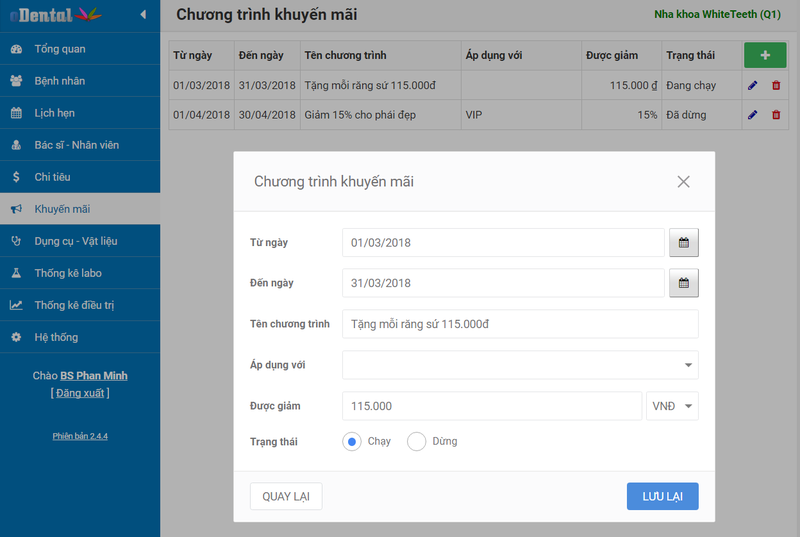Select Khuyến mãi menu item
The width and height of the screenshot is (800, 537).
(x=80, y=209)
